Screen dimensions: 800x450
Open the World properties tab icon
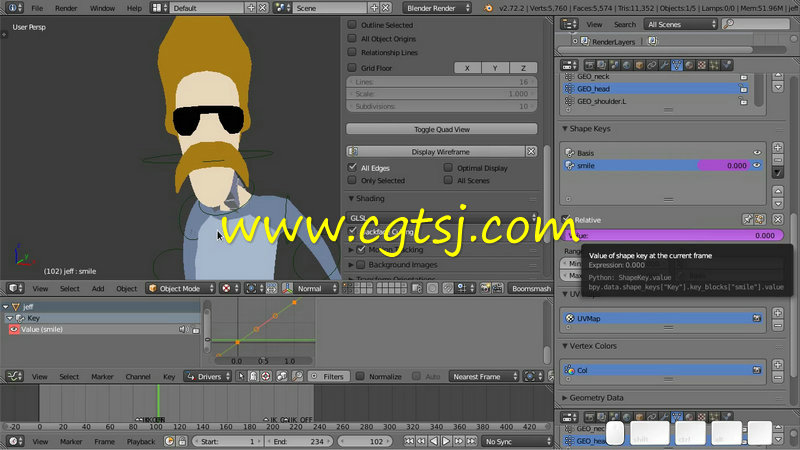click(627, 65)
